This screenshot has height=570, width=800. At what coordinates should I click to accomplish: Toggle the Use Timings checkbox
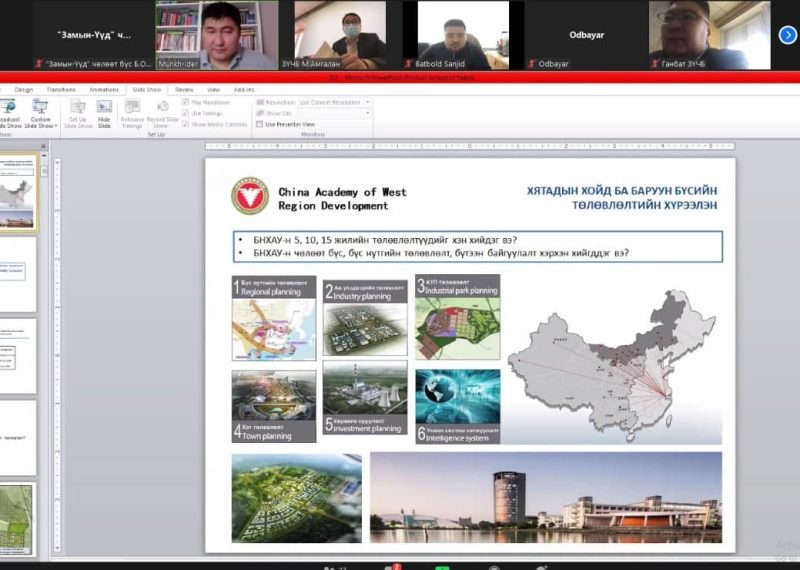(186, 113)
